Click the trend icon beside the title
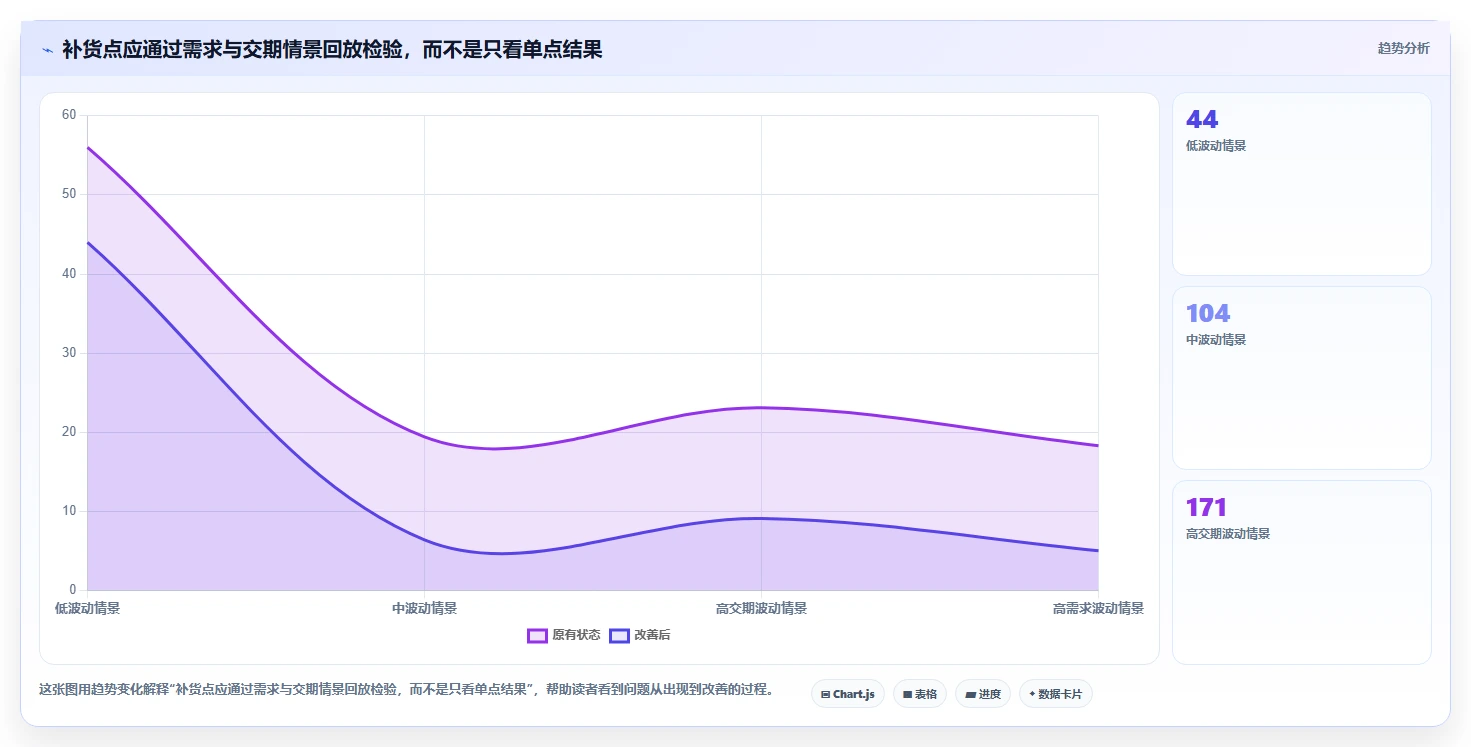 (47, 50)
